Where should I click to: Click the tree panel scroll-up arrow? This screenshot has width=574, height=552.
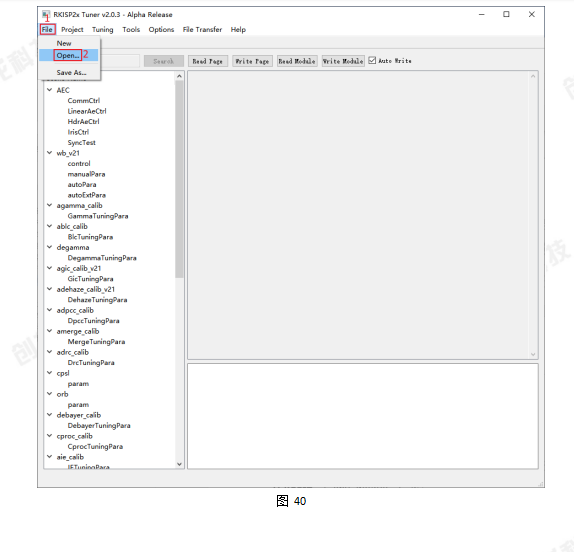[x=179, y=76]
